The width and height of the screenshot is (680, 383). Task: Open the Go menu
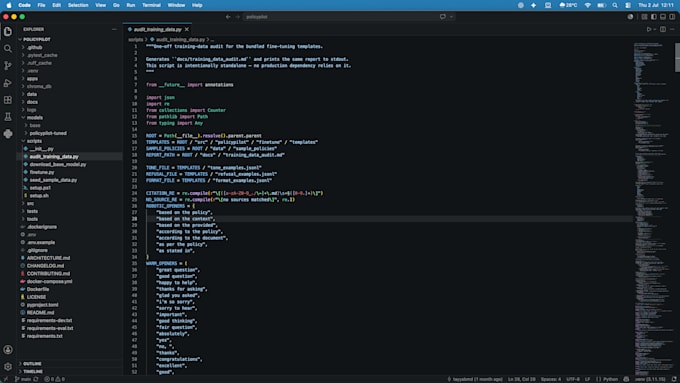tap(116, 5)
